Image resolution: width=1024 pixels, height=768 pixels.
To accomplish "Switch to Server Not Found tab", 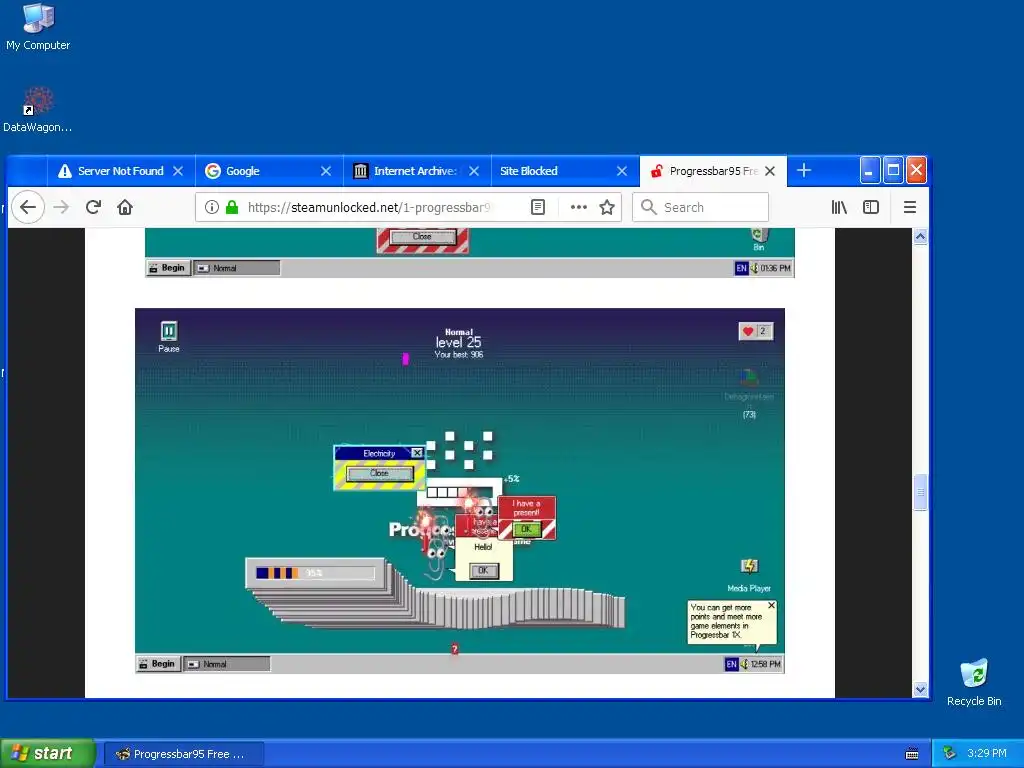I will [121, 171].
